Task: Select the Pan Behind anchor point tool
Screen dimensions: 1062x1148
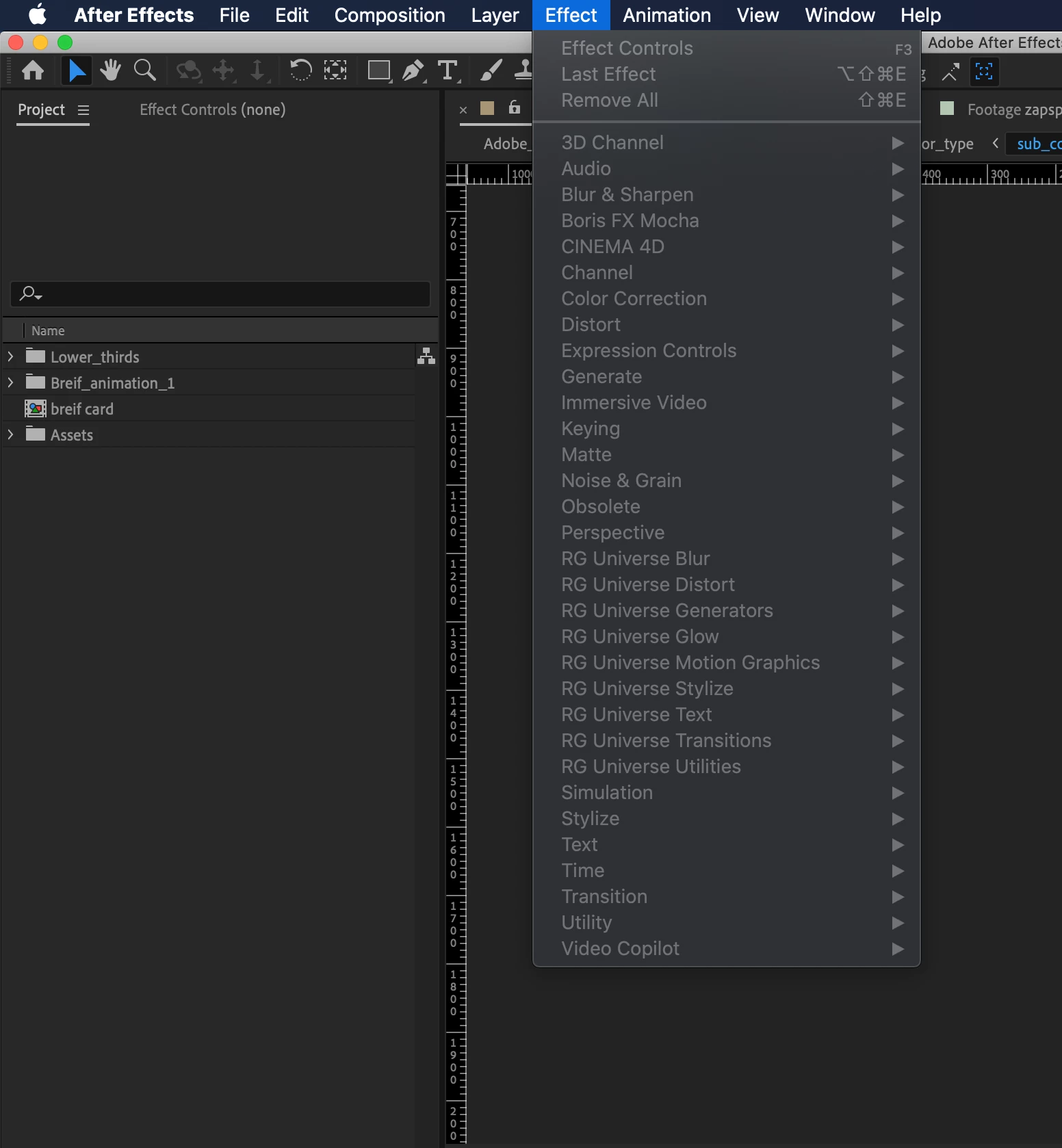Action: pos(335,70)
